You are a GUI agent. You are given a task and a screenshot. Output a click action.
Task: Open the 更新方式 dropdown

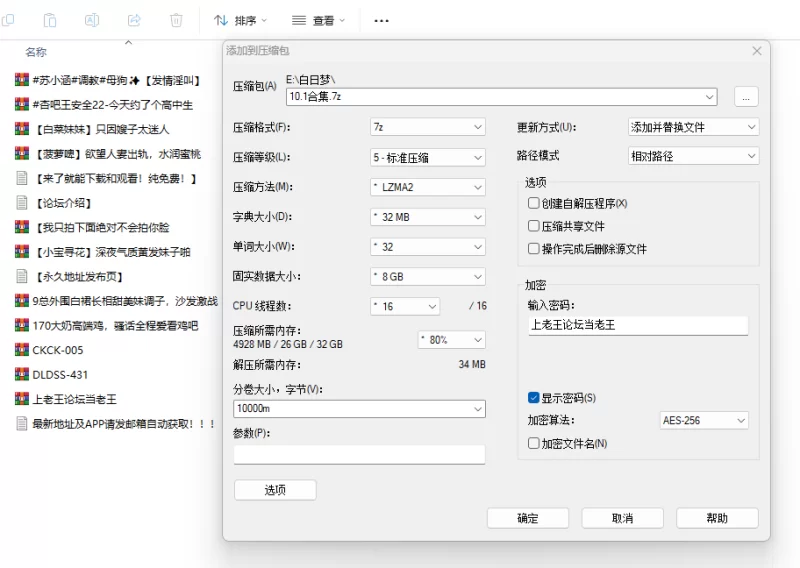[692, 127]
